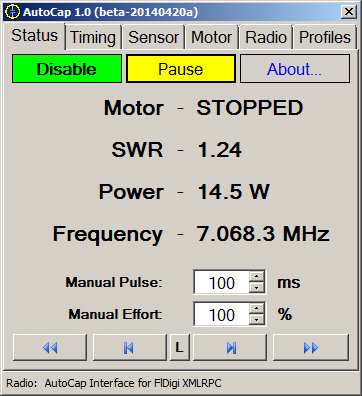Click the step-back single pulse button

(129, 348)
